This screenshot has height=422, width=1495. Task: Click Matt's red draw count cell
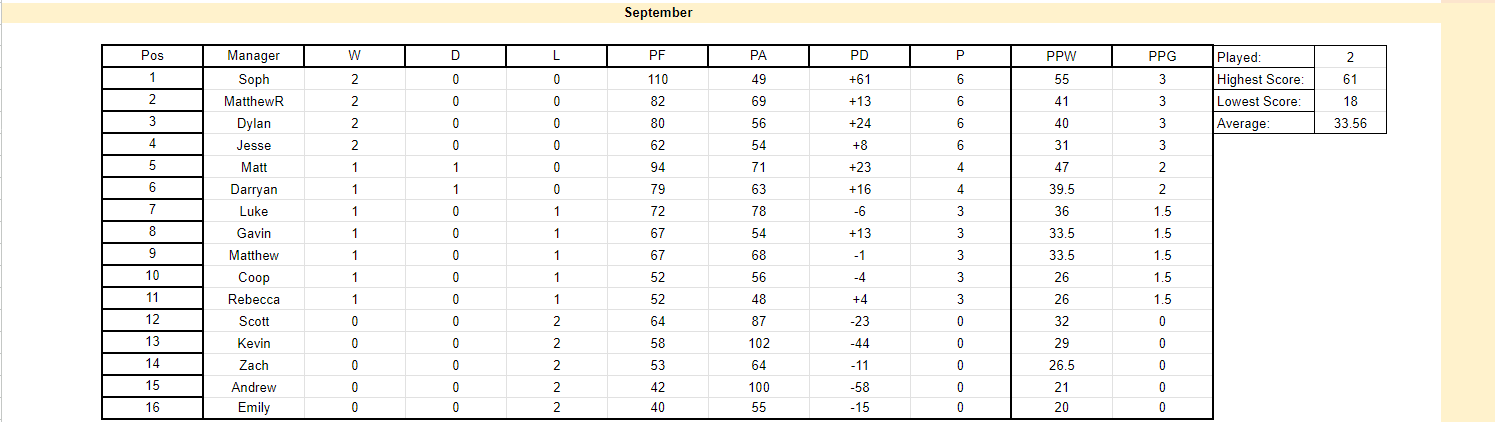[x=456, y=167]
